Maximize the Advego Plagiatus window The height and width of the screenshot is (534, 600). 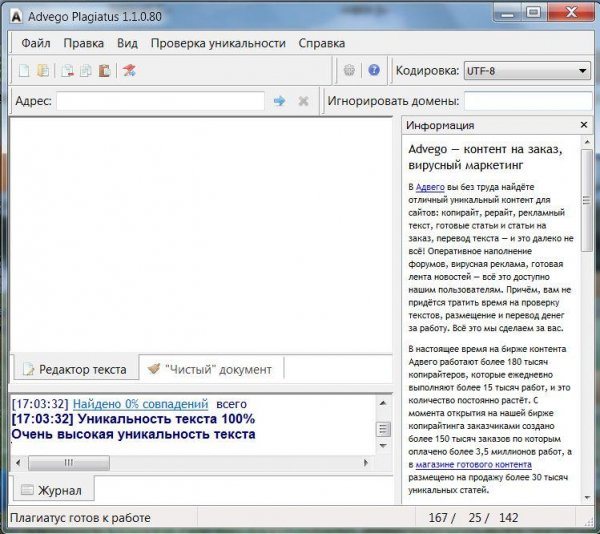click(533, 13)
